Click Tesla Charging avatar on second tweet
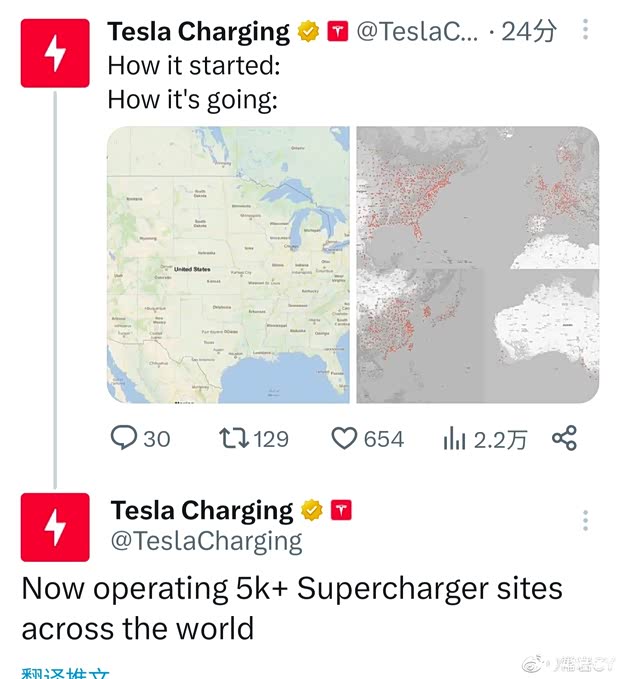 [55, 527]
